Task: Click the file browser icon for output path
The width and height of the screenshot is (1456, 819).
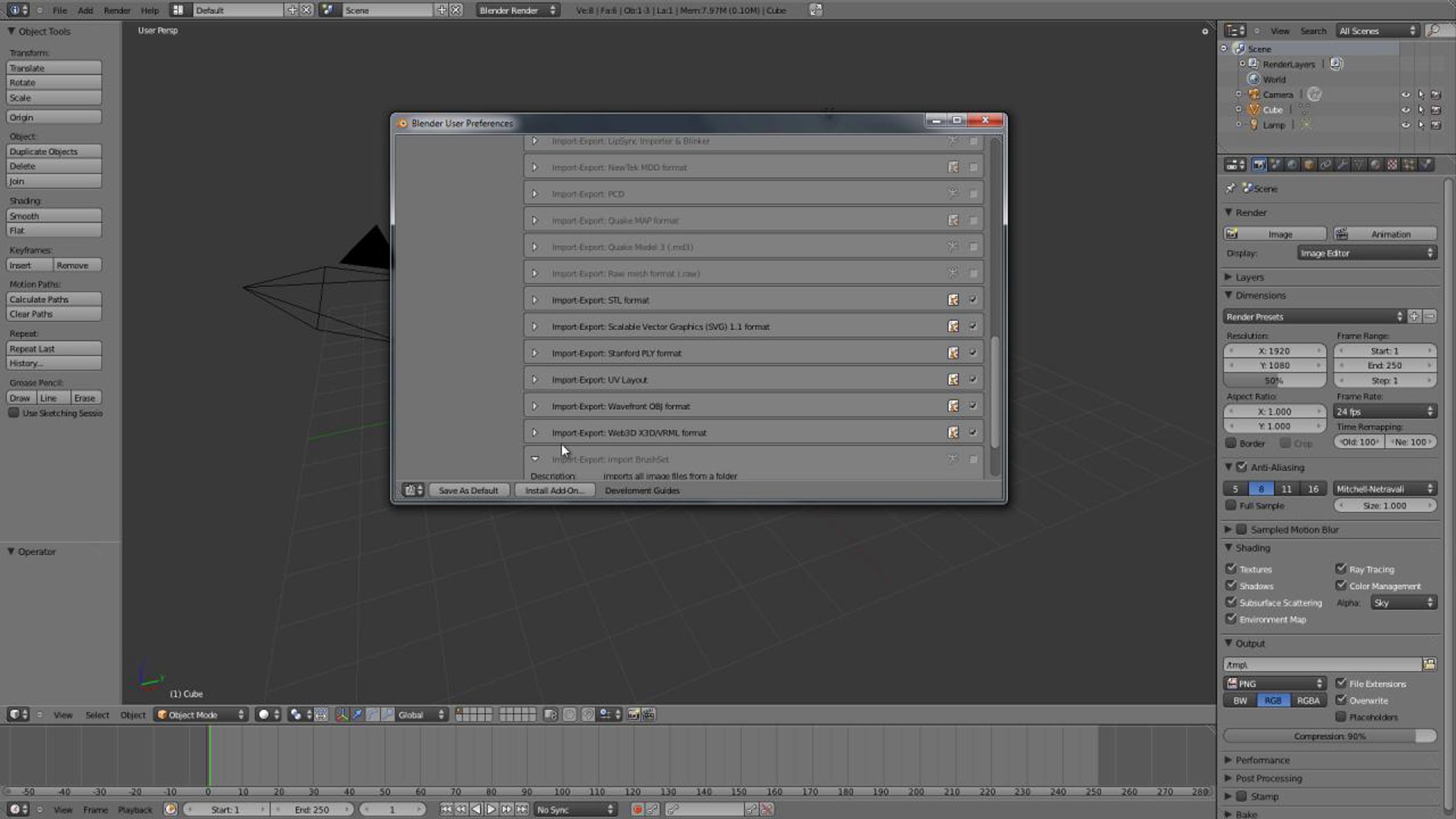Action: (x=1429, y=665)
